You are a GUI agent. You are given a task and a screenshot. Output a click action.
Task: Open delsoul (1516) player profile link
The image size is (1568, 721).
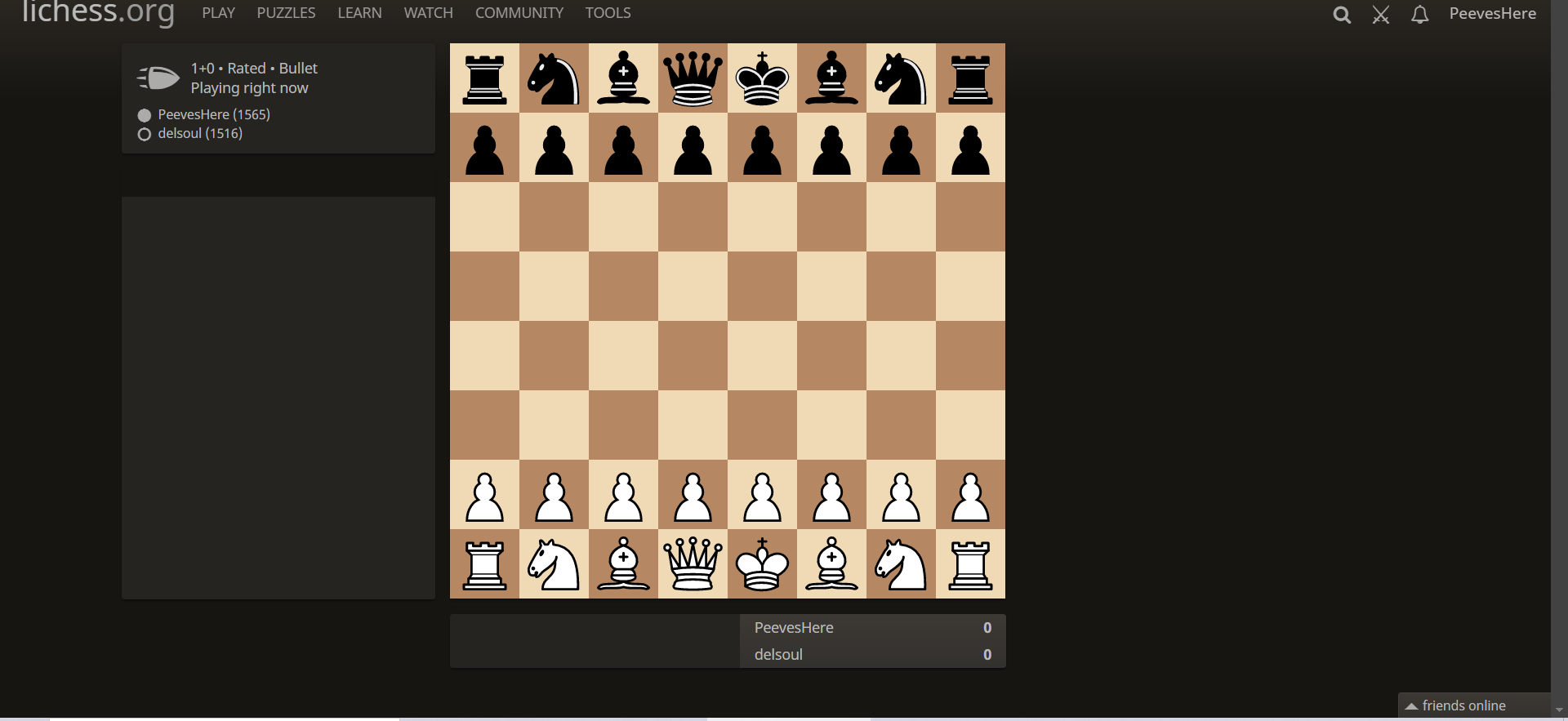200,134
